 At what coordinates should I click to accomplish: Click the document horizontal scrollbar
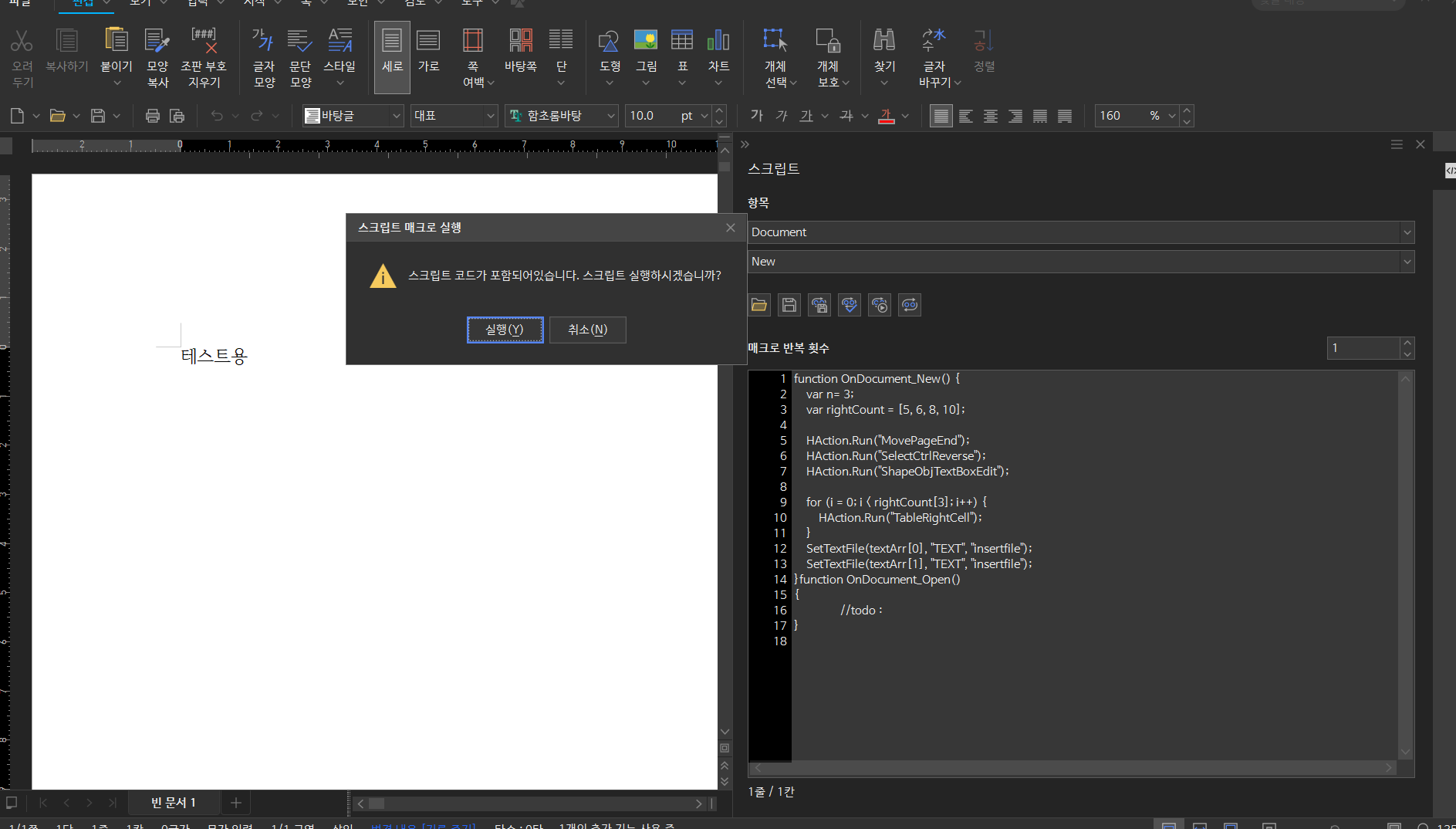click(x=529, y=804)
